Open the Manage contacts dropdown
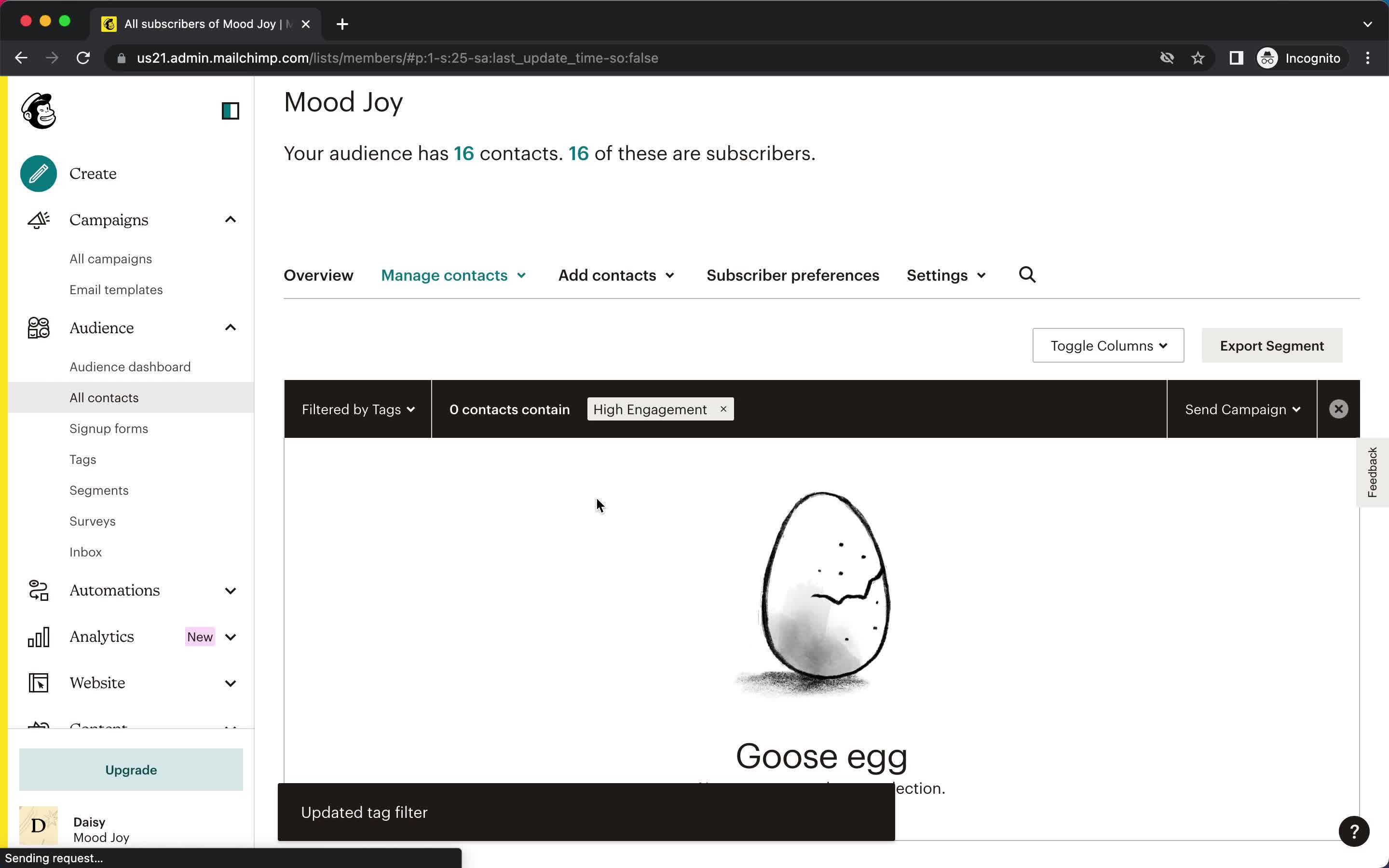 pyautogui.click(x=453, y=275)
